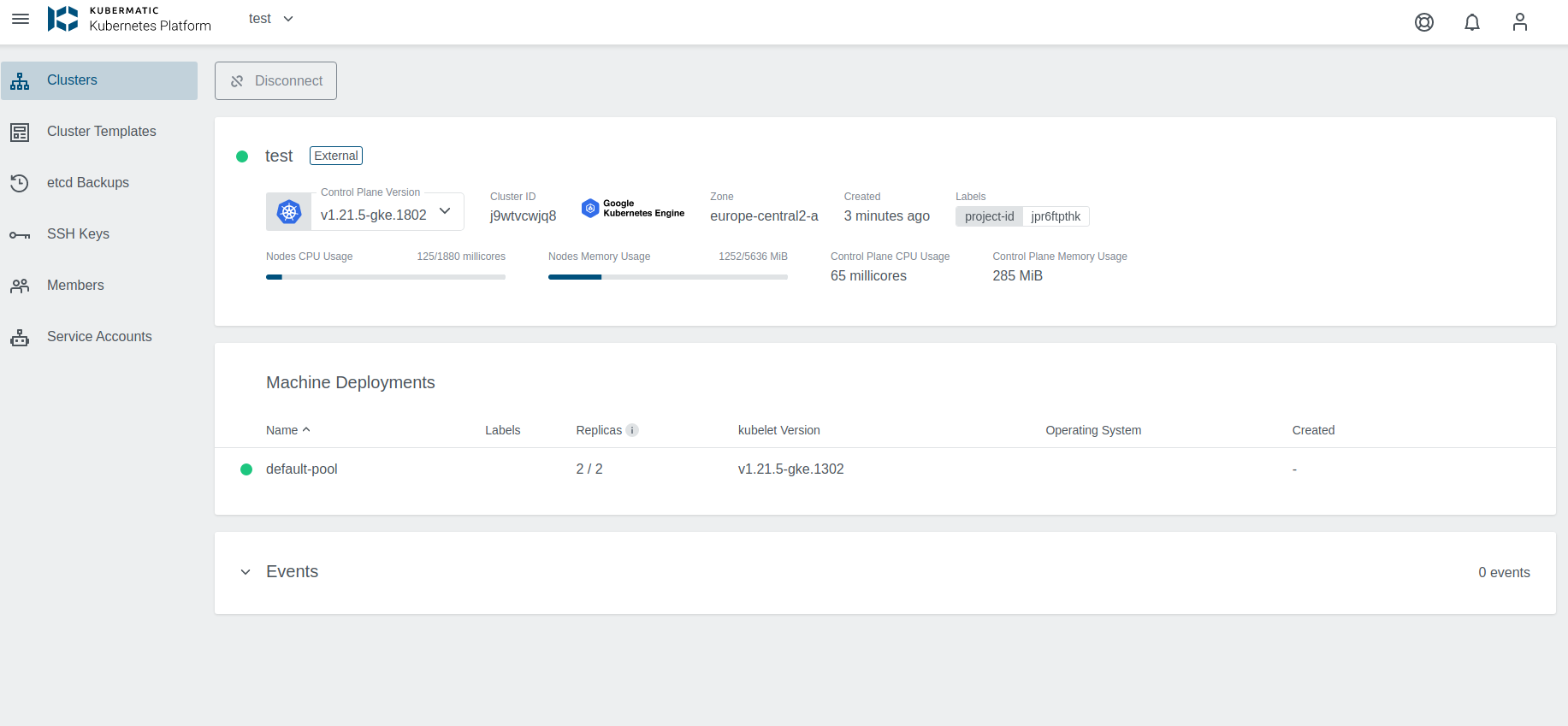Open the user profile menu icon
This screenshot has height=726, width=1568.
(x=1519, y=22)
